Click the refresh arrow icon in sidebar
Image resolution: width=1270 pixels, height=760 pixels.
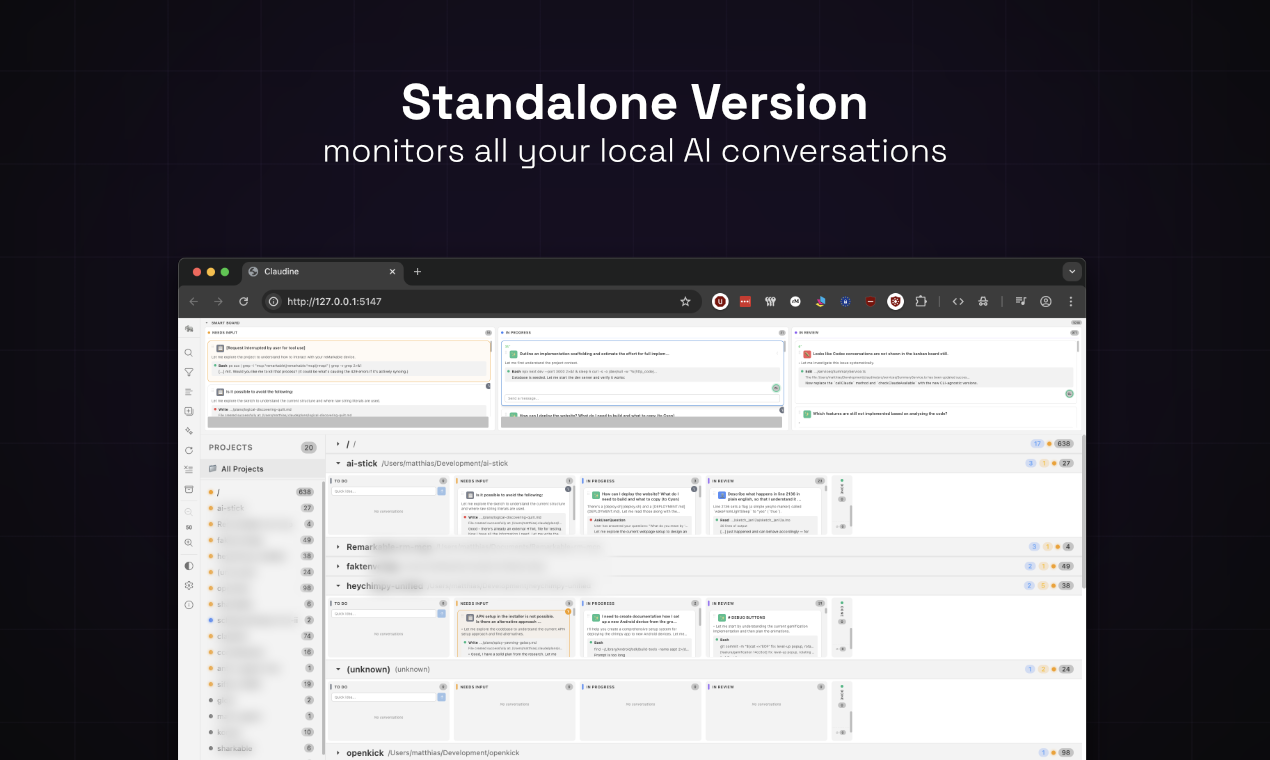[188, 450]
